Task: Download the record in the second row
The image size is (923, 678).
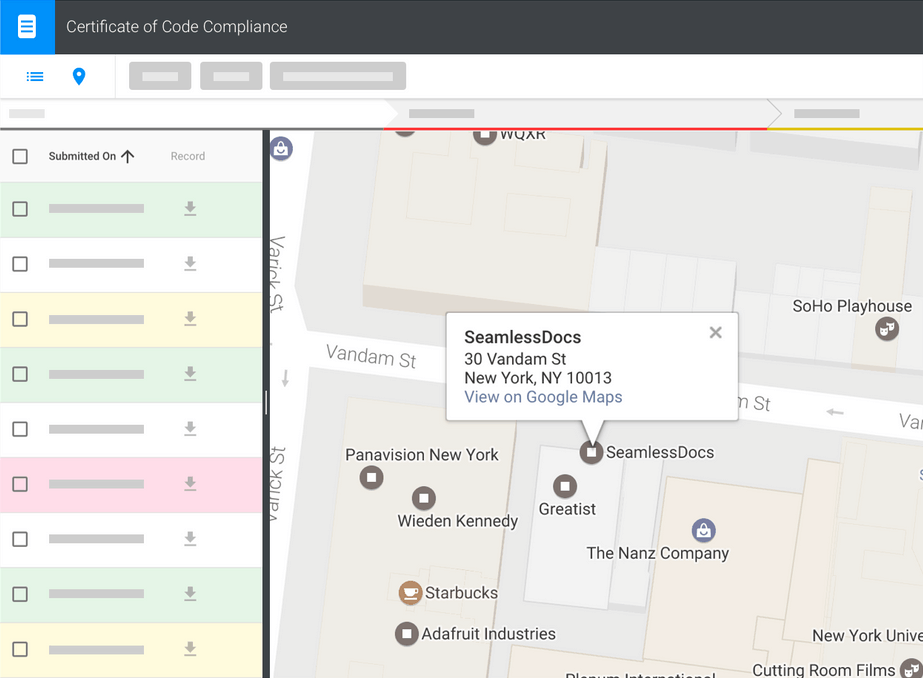Action: 190,264
